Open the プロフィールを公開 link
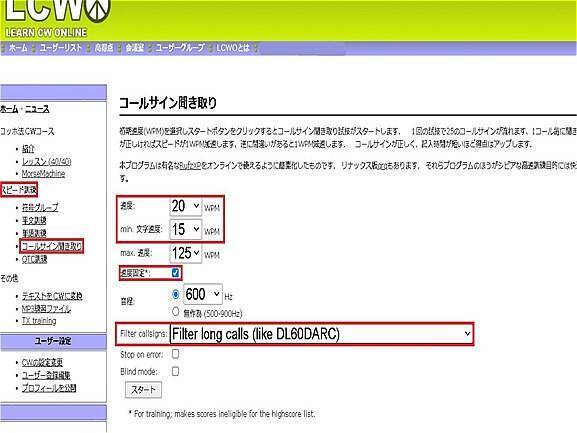The height and width of the screenshot is (433, 577). tap(49, 388)
